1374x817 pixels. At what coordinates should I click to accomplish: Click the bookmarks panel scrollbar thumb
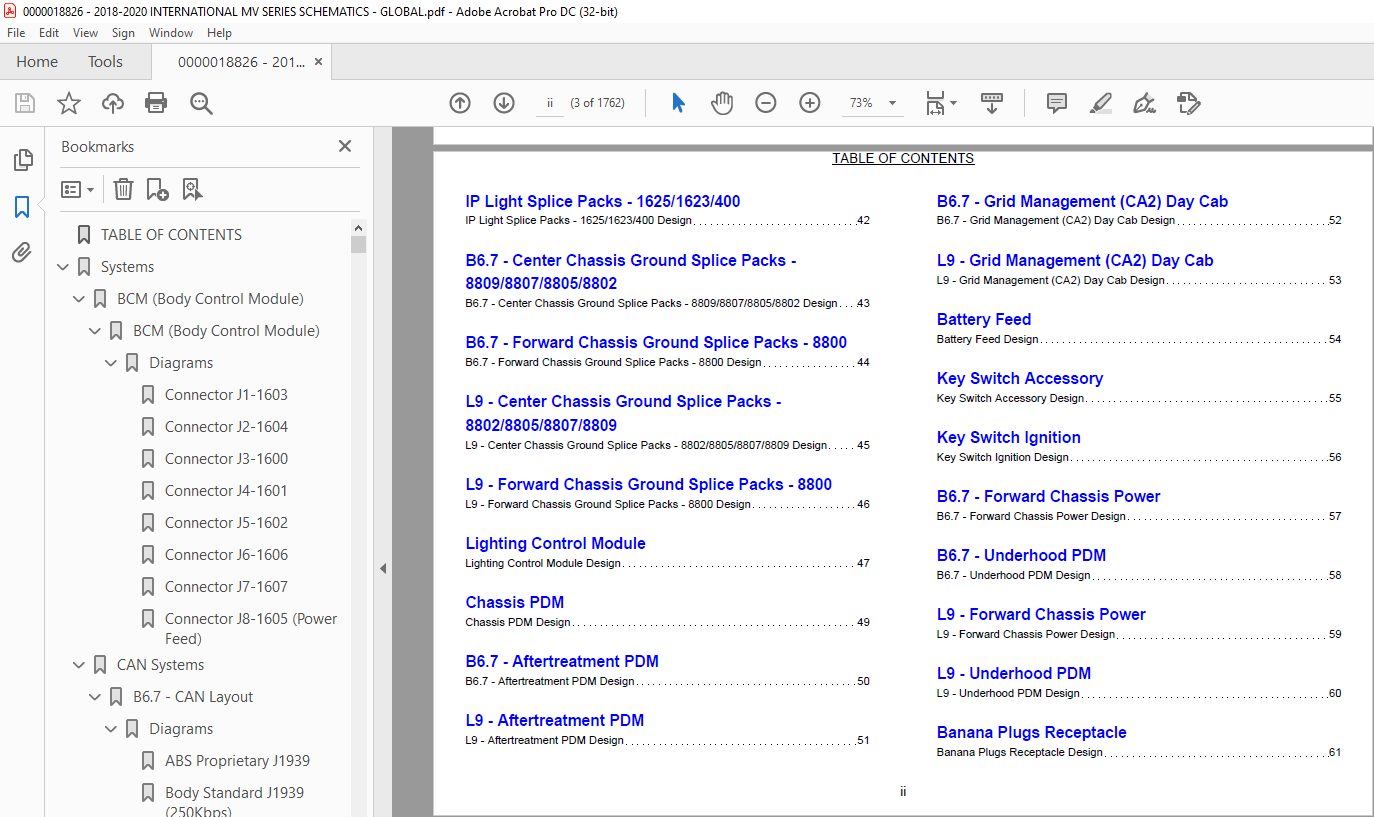coord(358,244)
